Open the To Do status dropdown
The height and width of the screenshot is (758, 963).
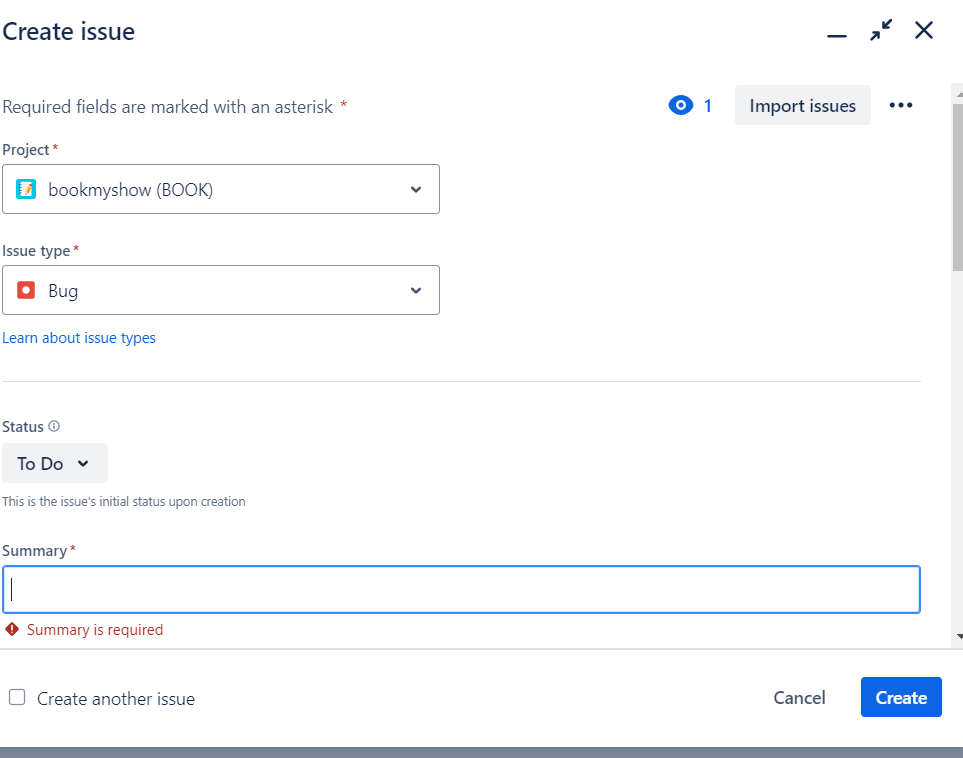tap(54, 463)
